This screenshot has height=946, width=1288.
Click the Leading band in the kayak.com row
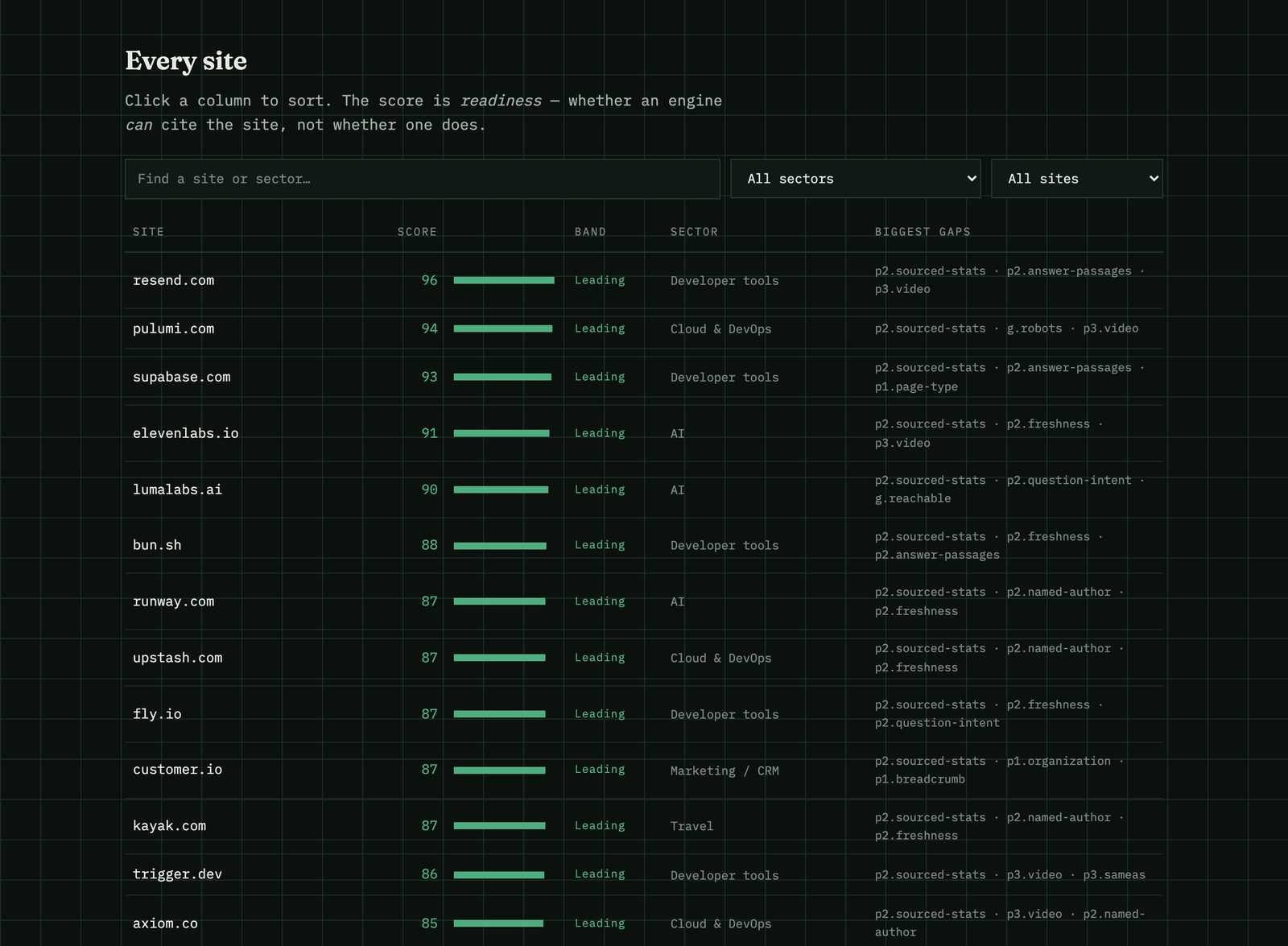(600, 826)
